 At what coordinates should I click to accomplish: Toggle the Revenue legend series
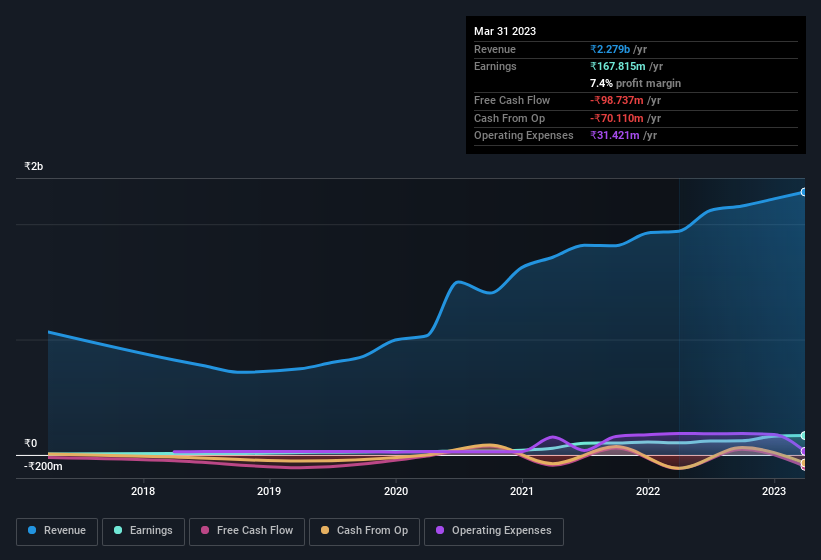[x=57, y=531]
